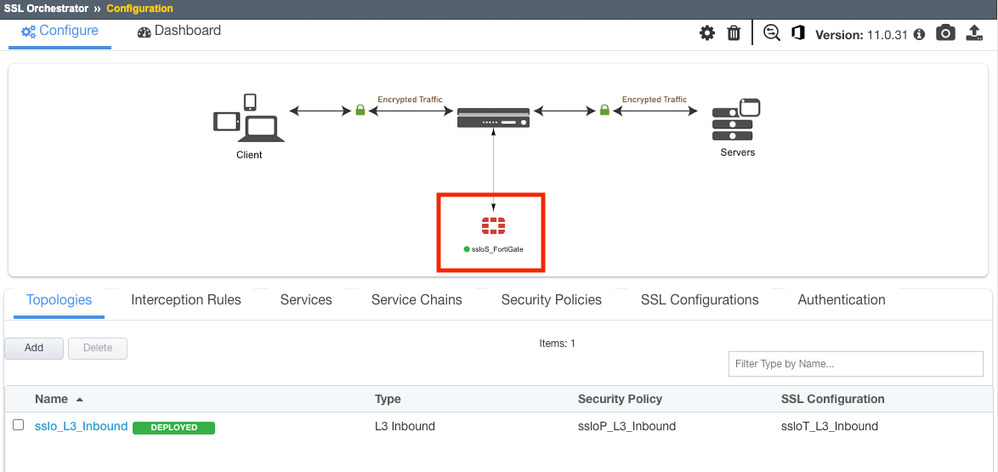Click the Office 365 icon
This screenshot has height=472, width=998.
coord(798,33)
